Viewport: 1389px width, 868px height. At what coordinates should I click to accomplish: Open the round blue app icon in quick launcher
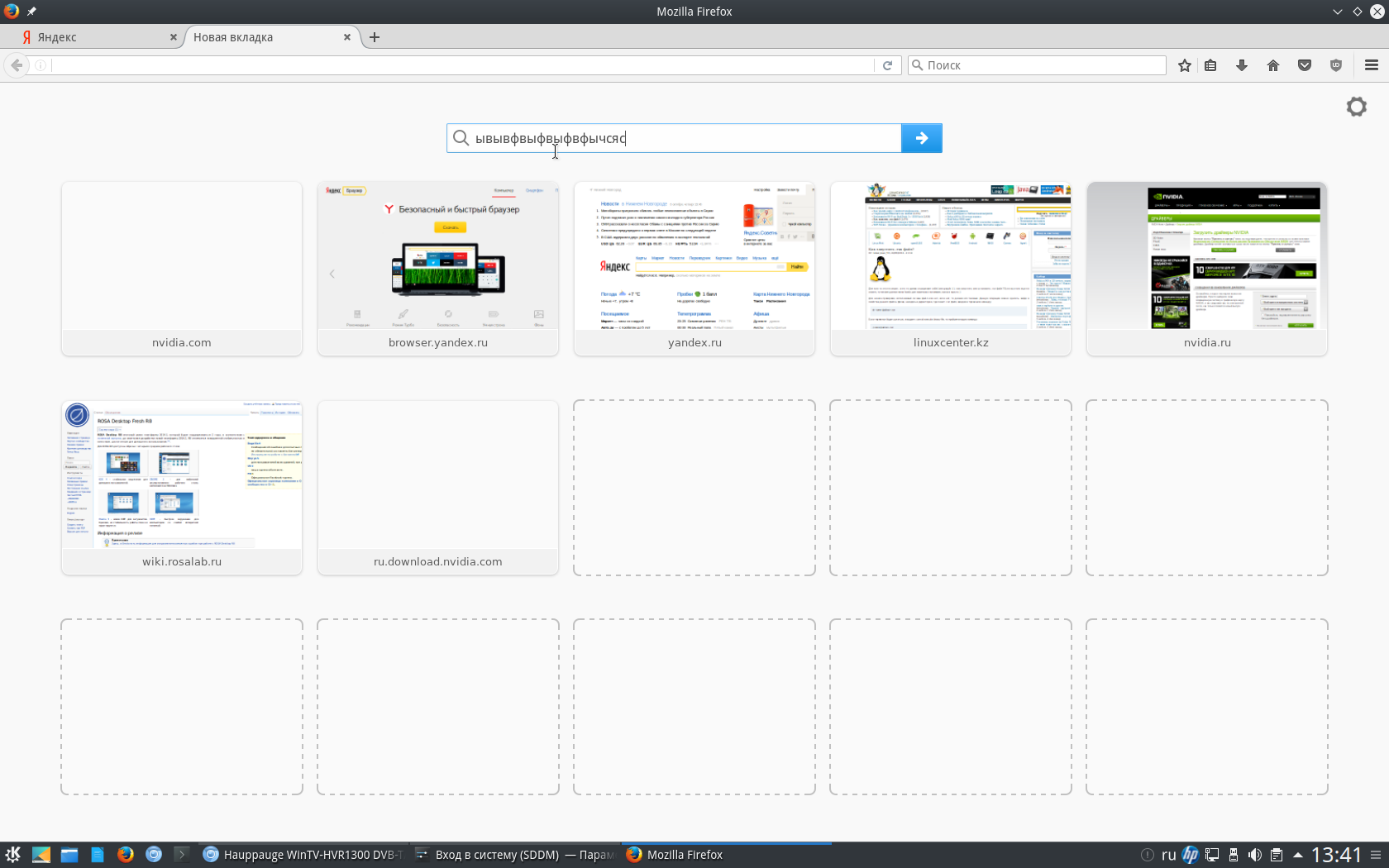click(154, 855)
